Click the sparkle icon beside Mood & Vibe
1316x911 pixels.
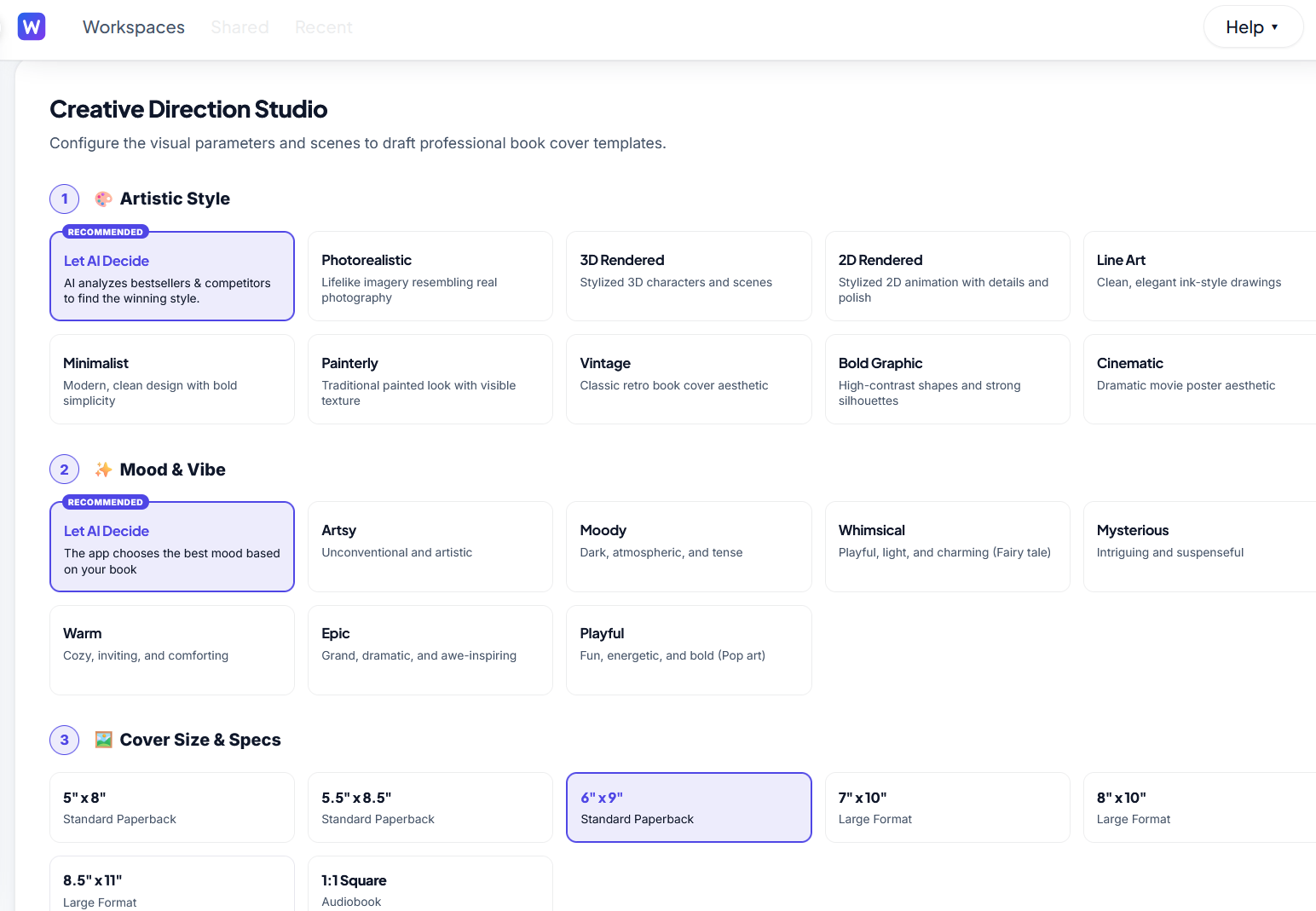(104, 470)
